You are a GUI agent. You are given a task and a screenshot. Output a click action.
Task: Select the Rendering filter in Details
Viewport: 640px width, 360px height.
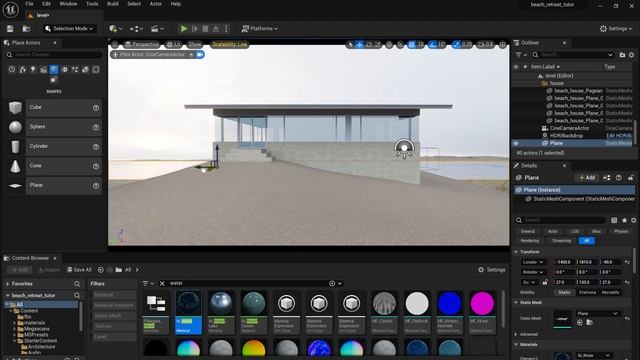[530, 241]
